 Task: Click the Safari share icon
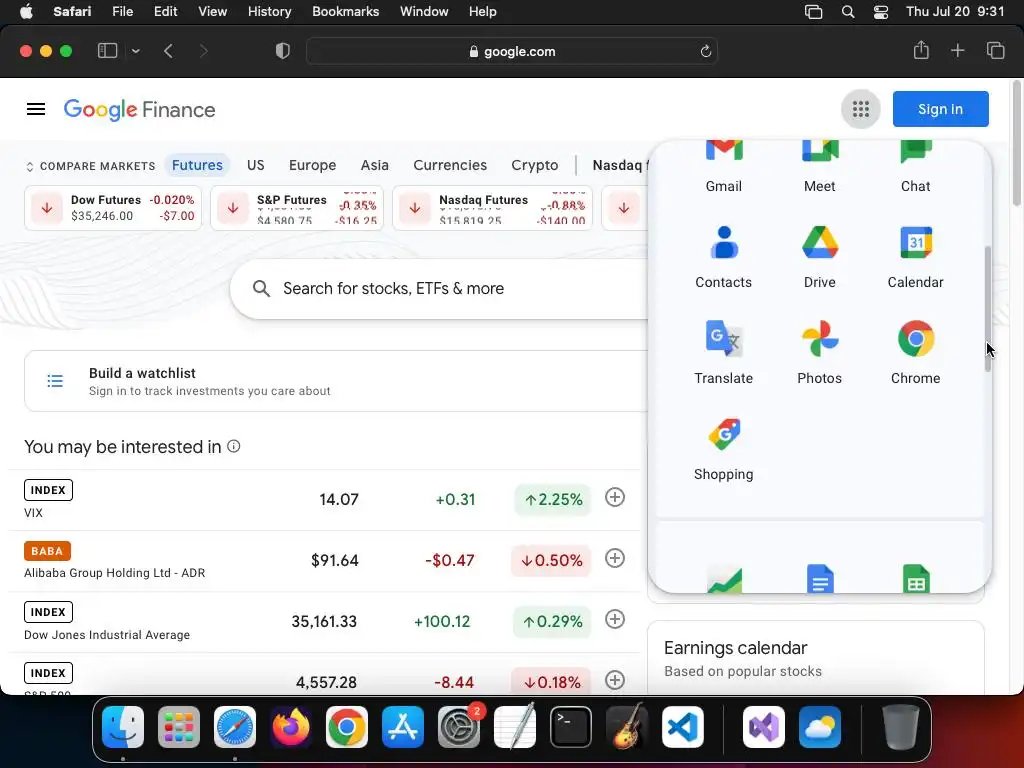click(921, 50)
